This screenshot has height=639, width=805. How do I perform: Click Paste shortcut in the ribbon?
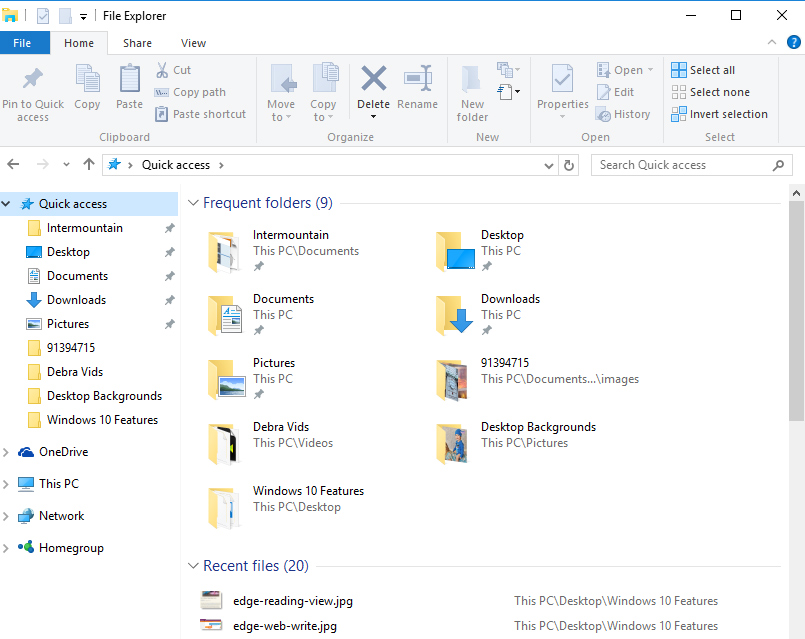[x=200, y=114]
